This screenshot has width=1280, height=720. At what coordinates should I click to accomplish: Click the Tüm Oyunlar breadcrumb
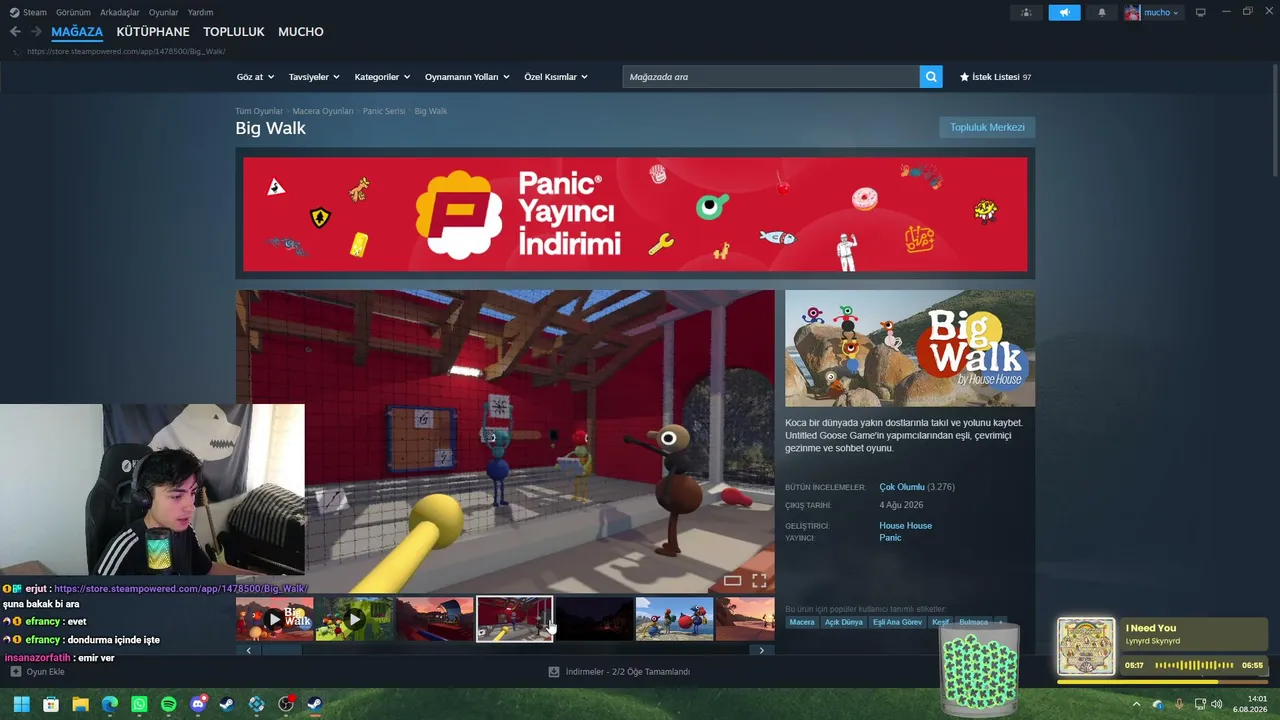click(259, 111)
